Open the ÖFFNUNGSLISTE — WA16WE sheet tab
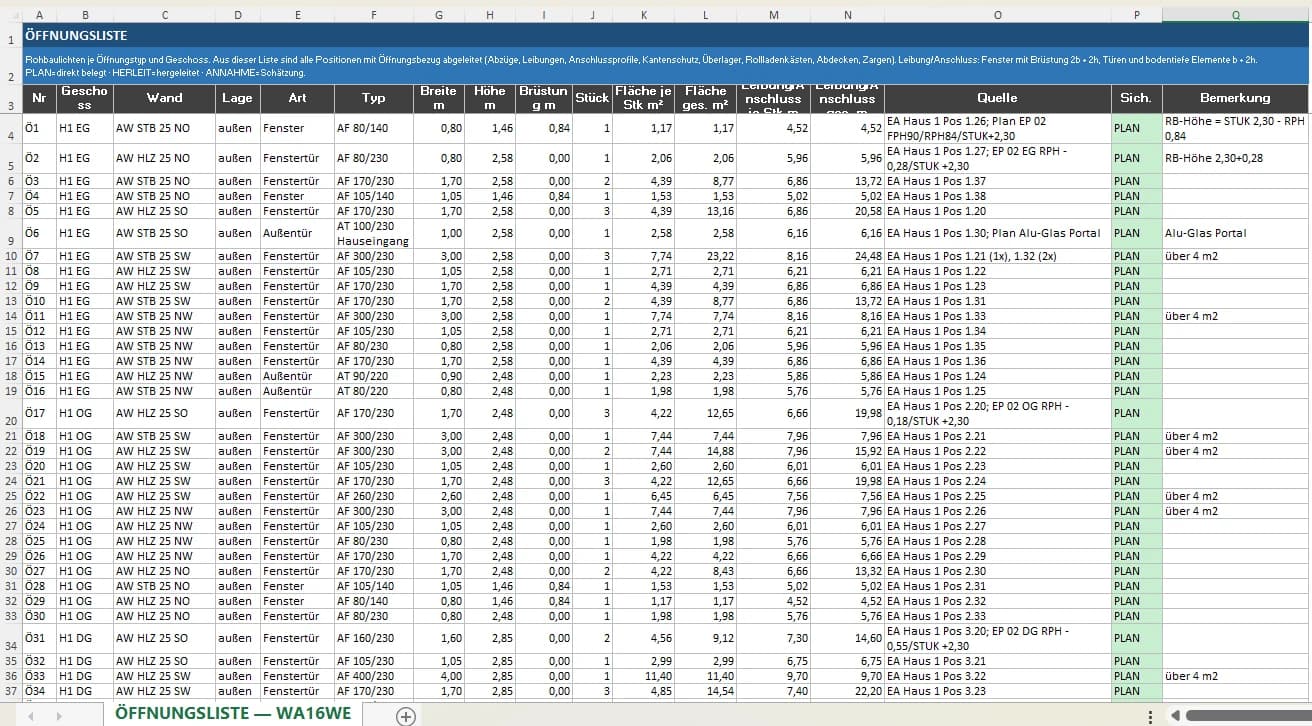Viewport: 1312px width, 726px height. pos(232,714)
